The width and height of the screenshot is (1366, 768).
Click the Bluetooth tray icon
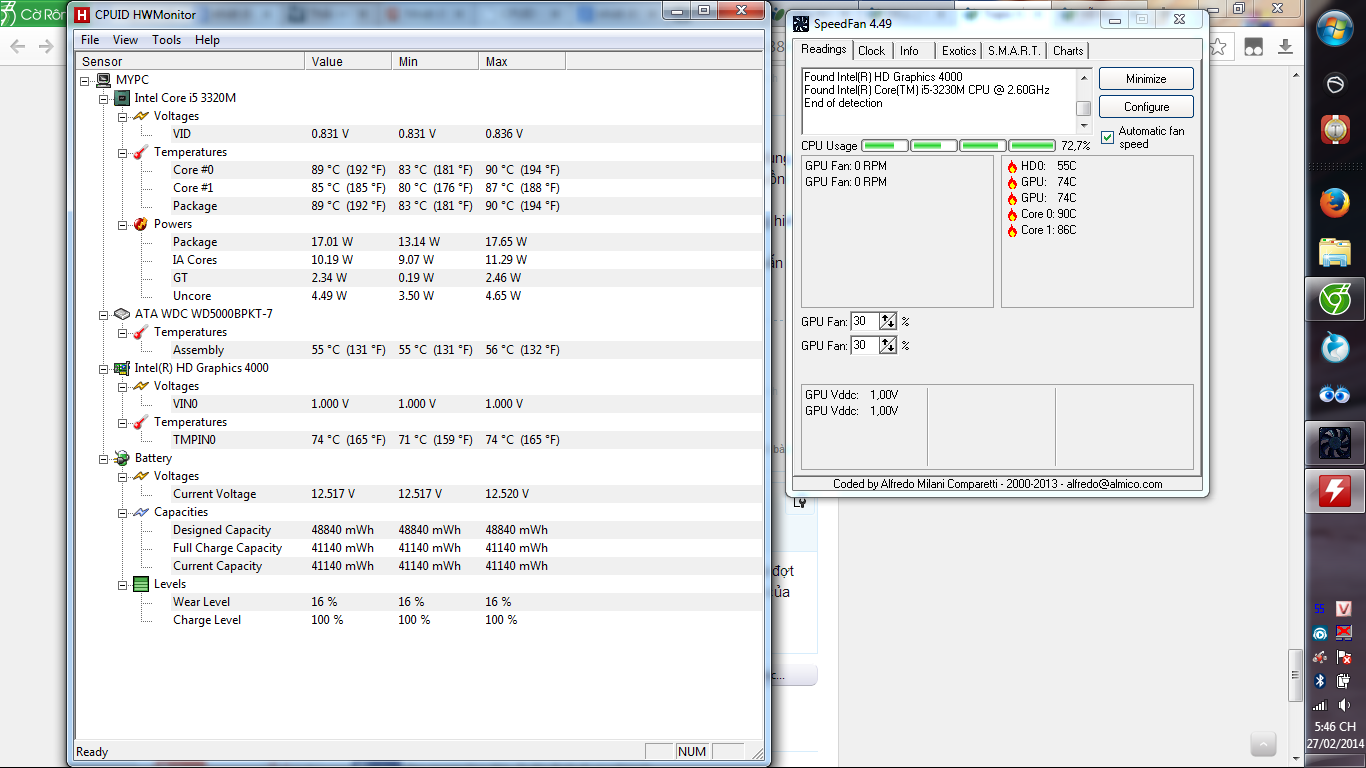pos(1320,681)
